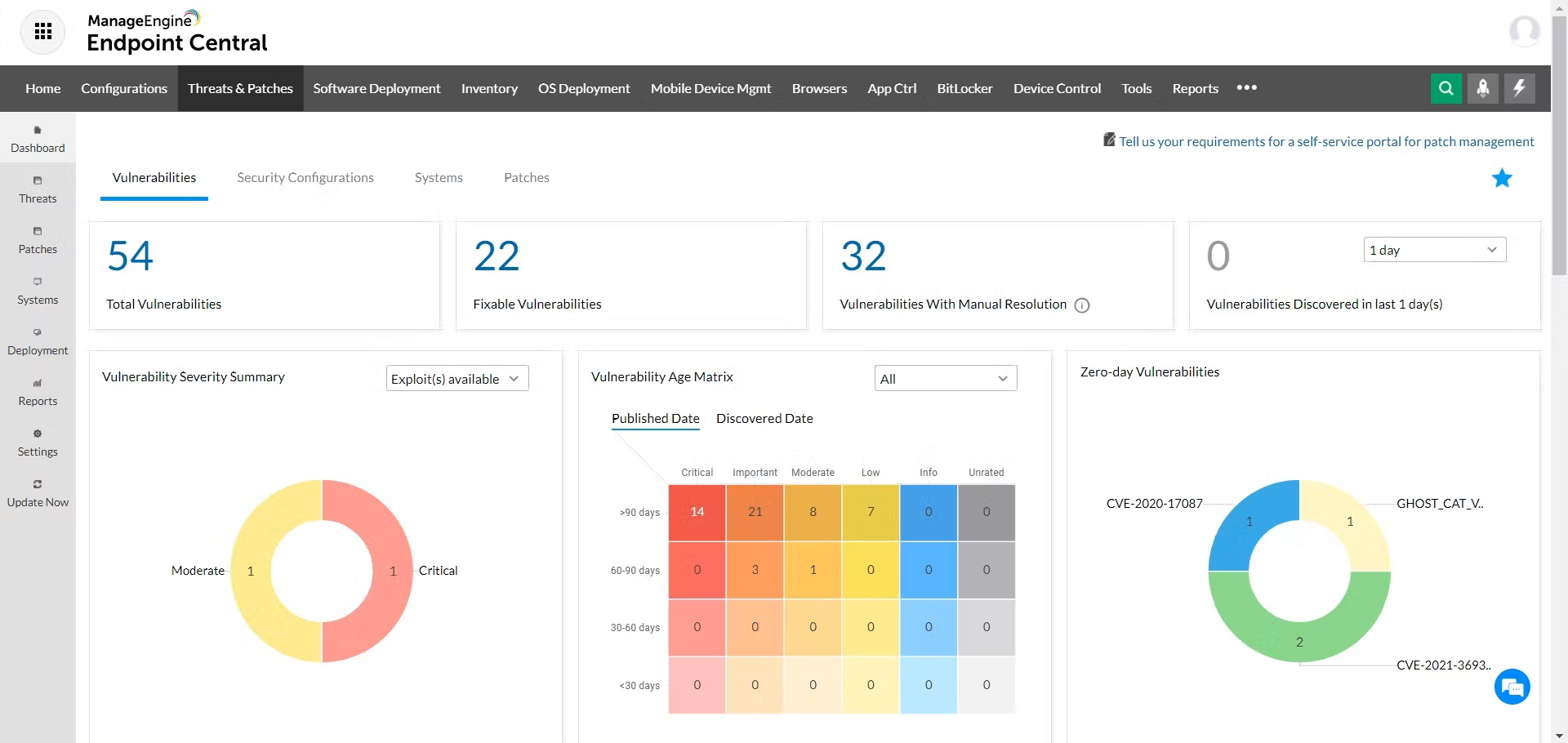This screenshot has width=1568, height=743.
Task: Expand the 'All' age matrix dropdown
Action: (x=945, y=379)
